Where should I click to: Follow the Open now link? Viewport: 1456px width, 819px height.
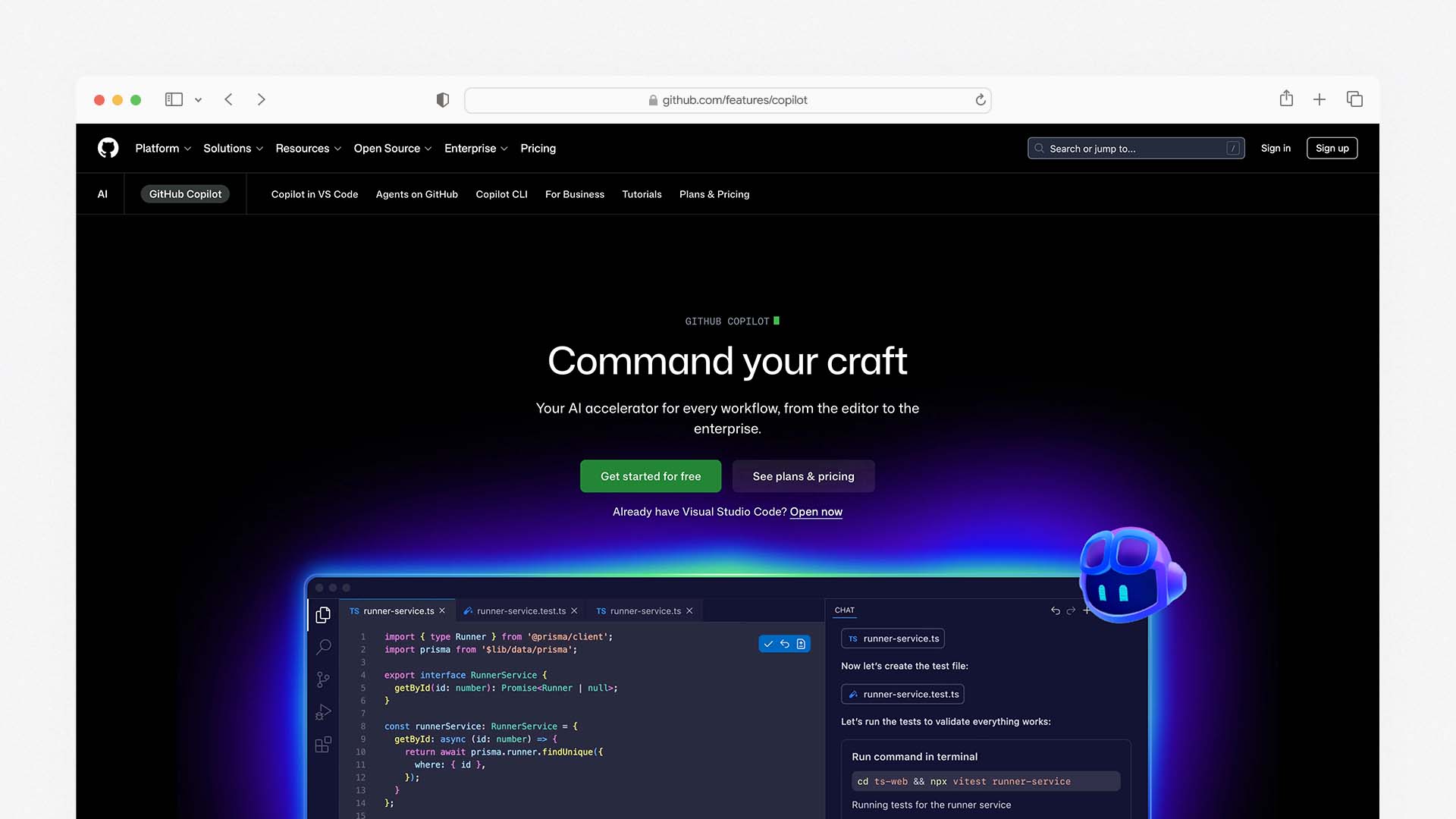tap(816, 512)
